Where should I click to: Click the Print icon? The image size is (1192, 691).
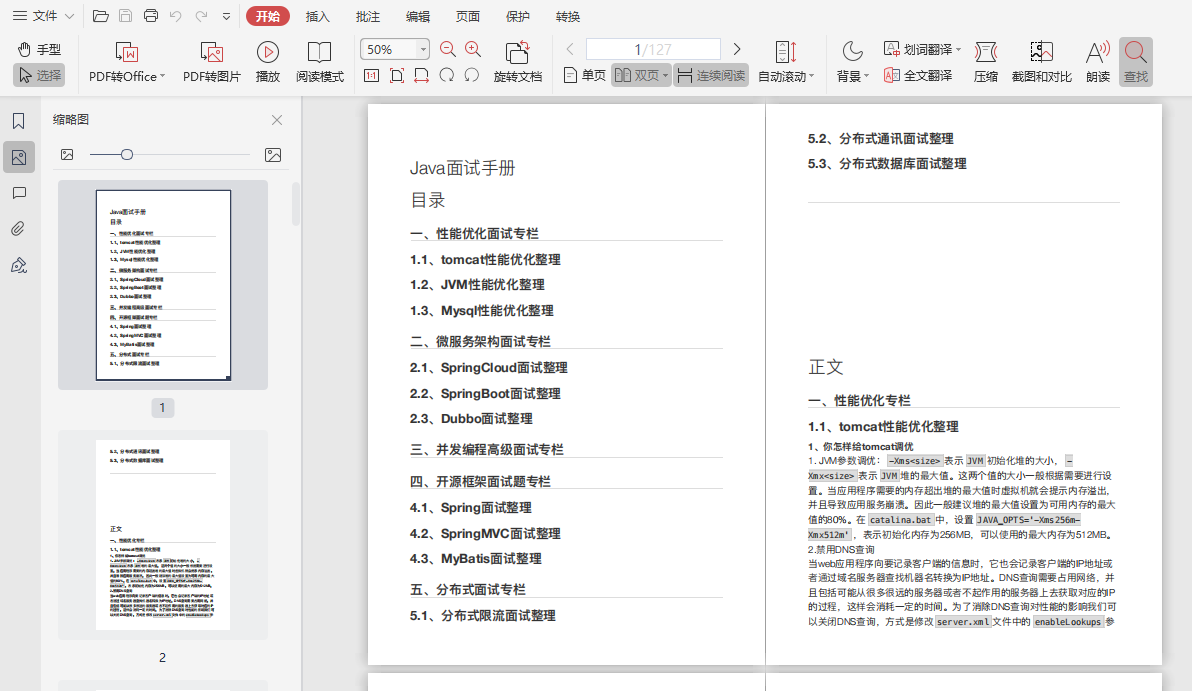pos(151,16)
